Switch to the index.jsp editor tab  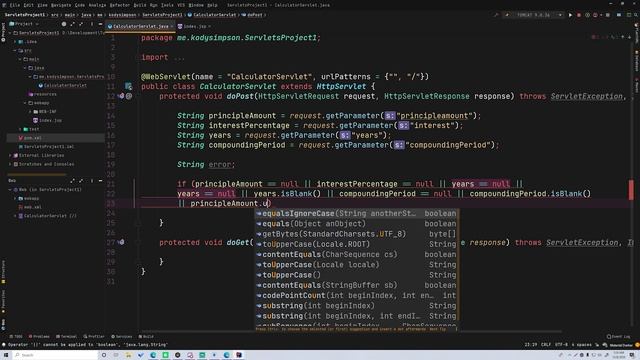click(194, 27)
